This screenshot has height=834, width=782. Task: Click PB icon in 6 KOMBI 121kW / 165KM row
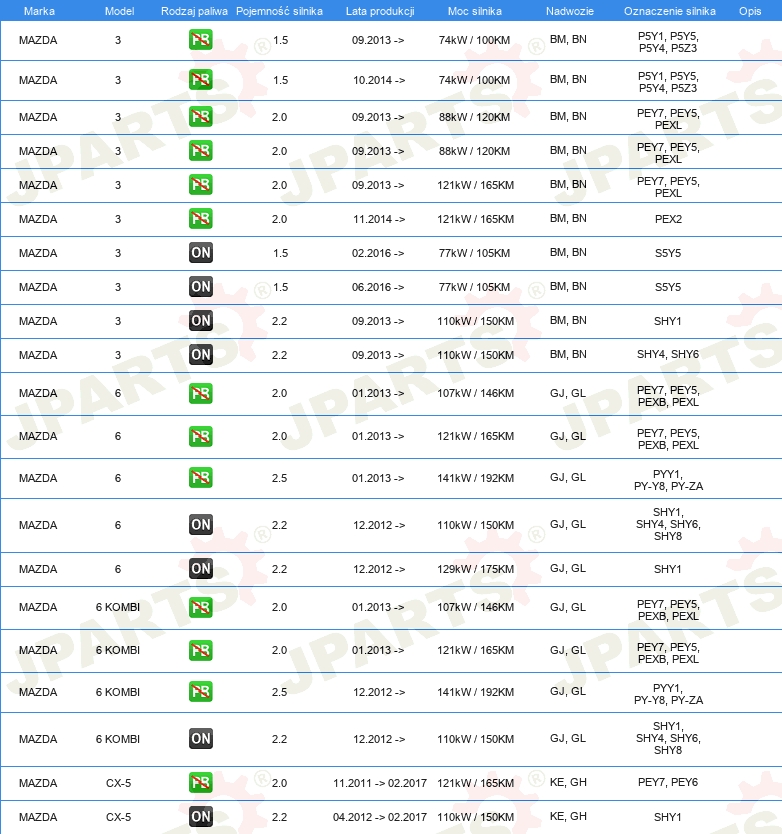(x=201, y=650)
